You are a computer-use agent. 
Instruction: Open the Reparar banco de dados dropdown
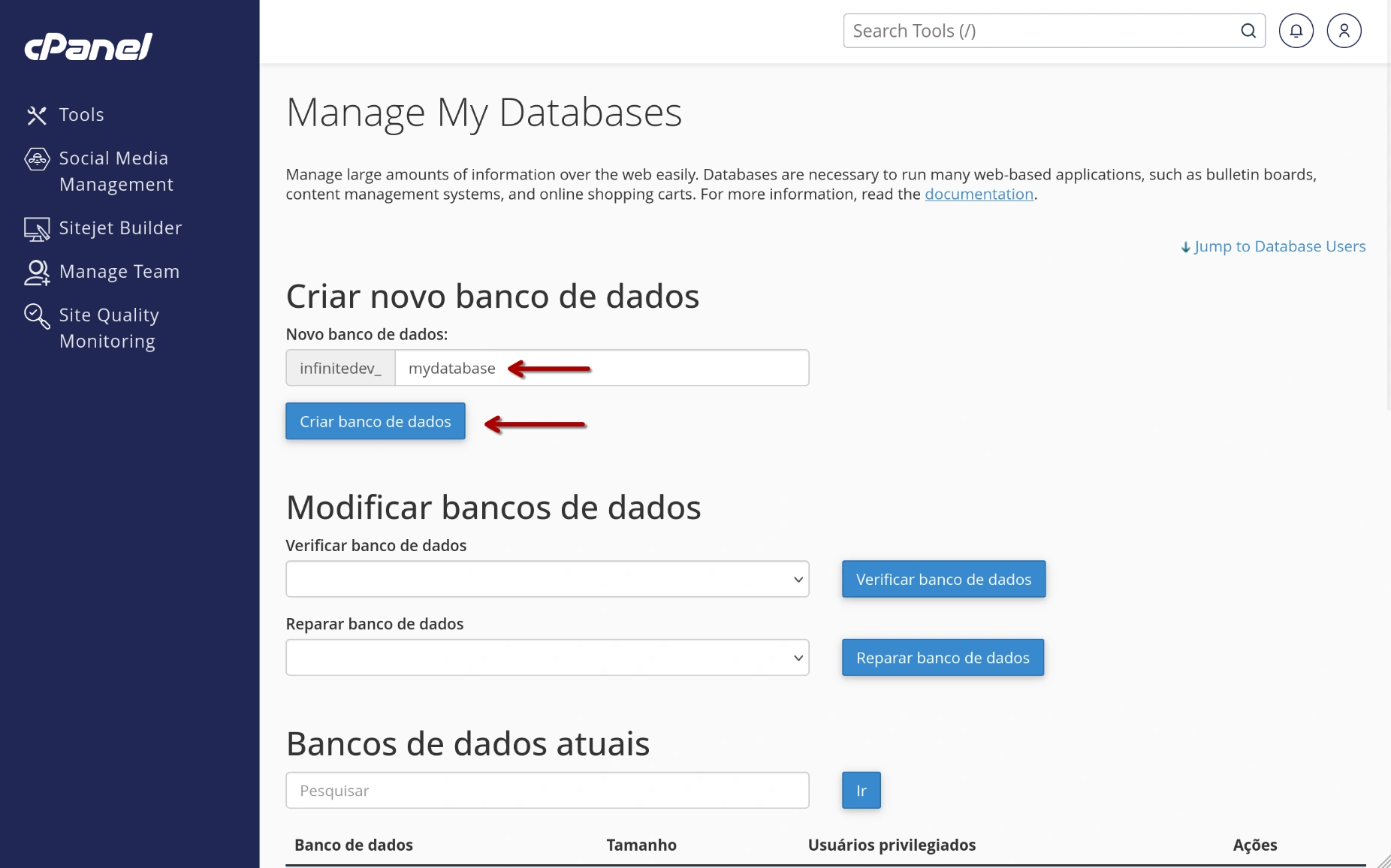[x=546, y=657]
